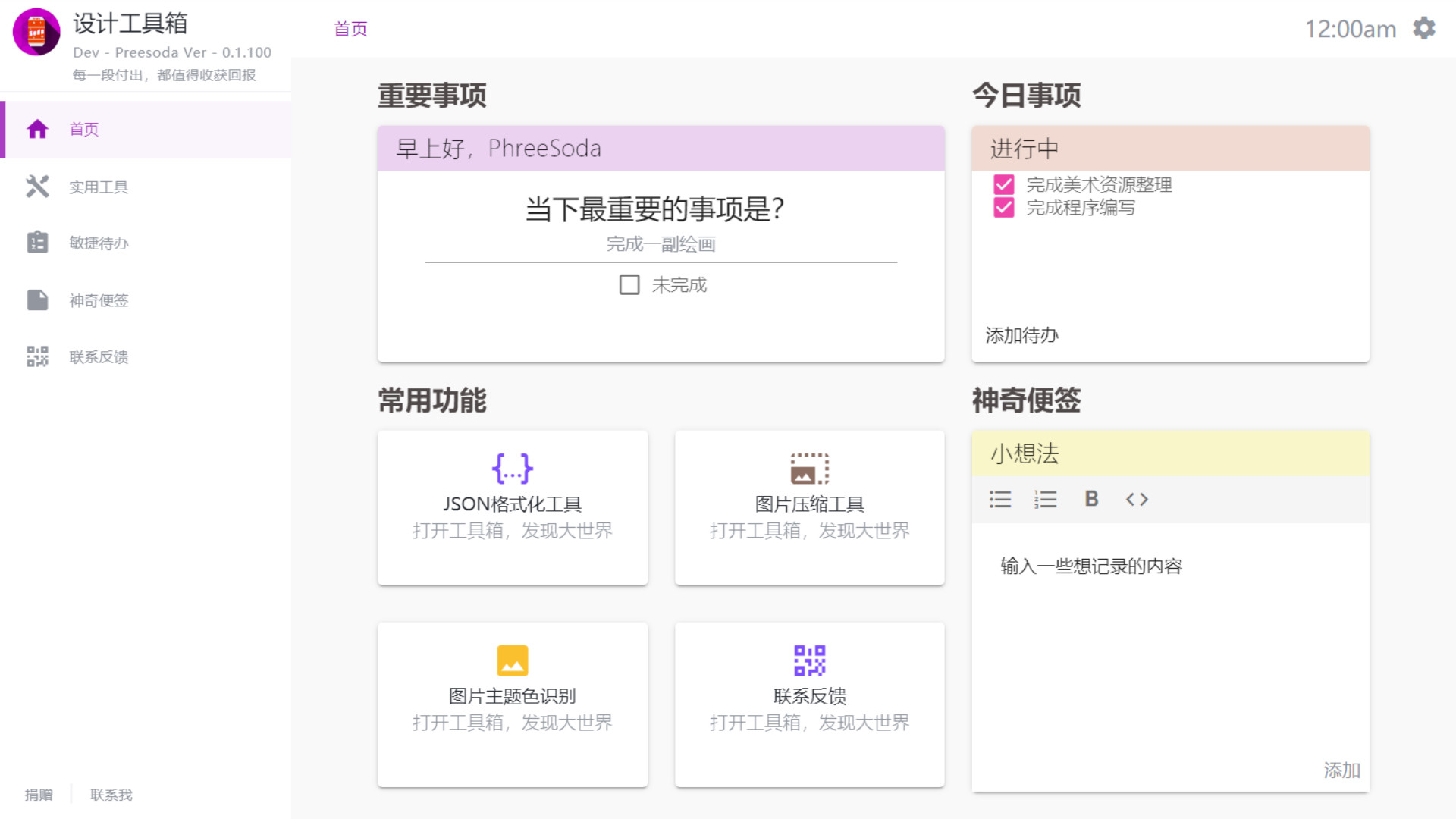
Task: Open the 联系反馈 sidebar section
Action: (x=99, y=356)
